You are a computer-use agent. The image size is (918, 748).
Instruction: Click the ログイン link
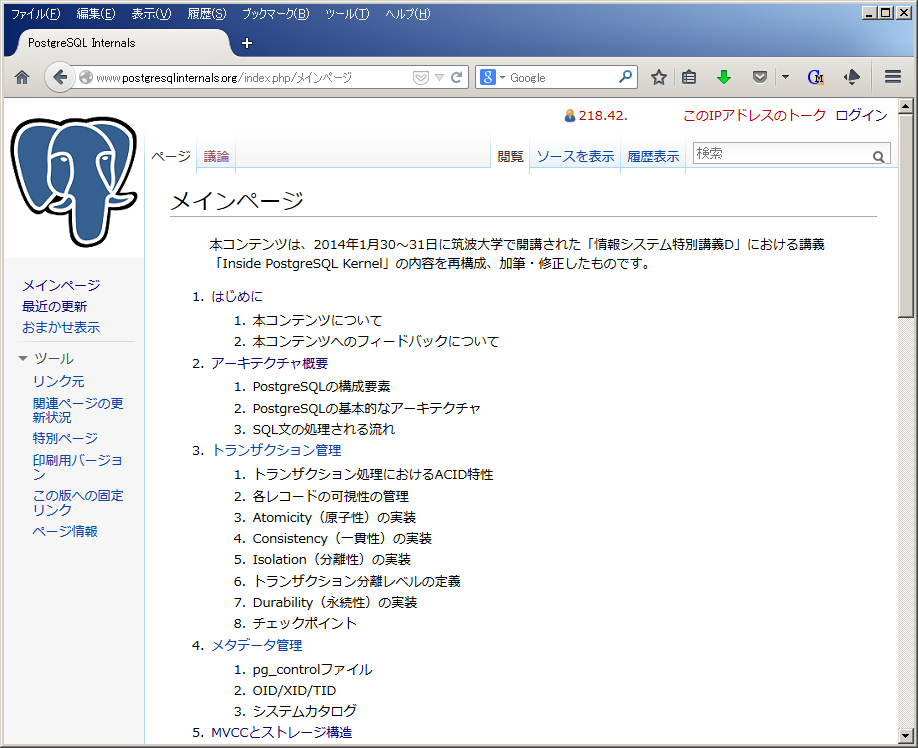[861, 115]
